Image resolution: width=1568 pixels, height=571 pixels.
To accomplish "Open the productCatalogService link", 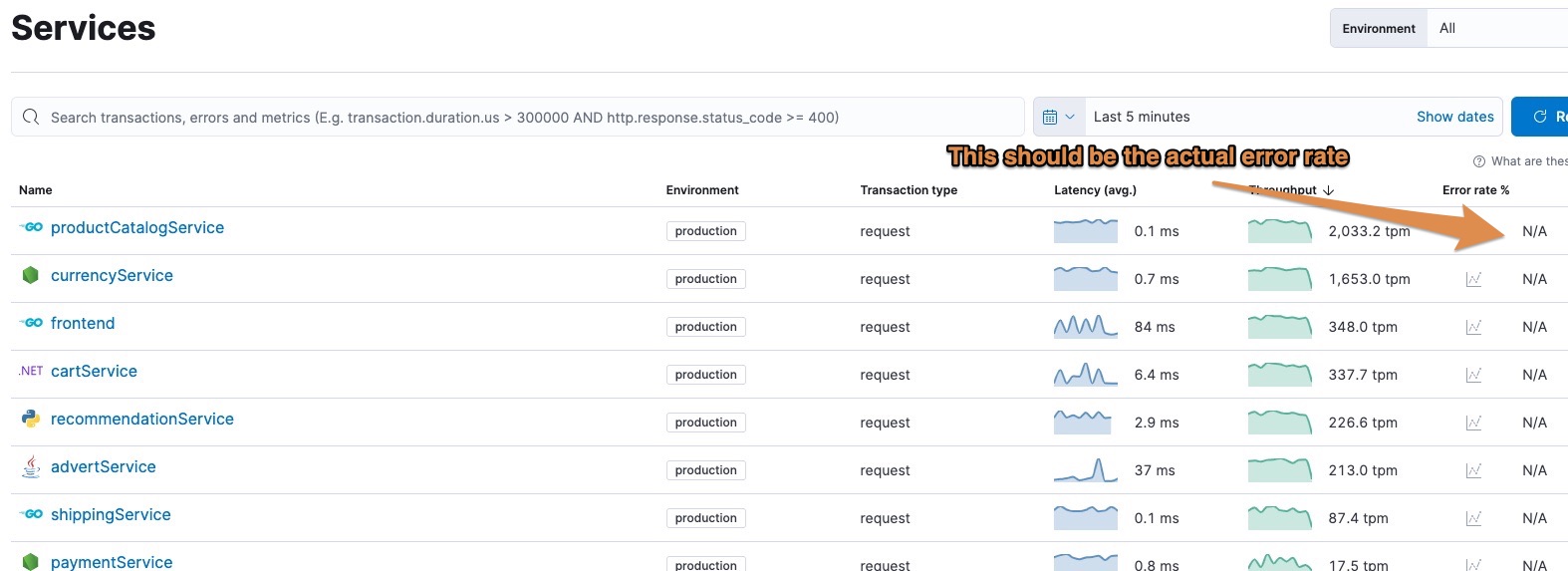I will click(x=137, y=227).
